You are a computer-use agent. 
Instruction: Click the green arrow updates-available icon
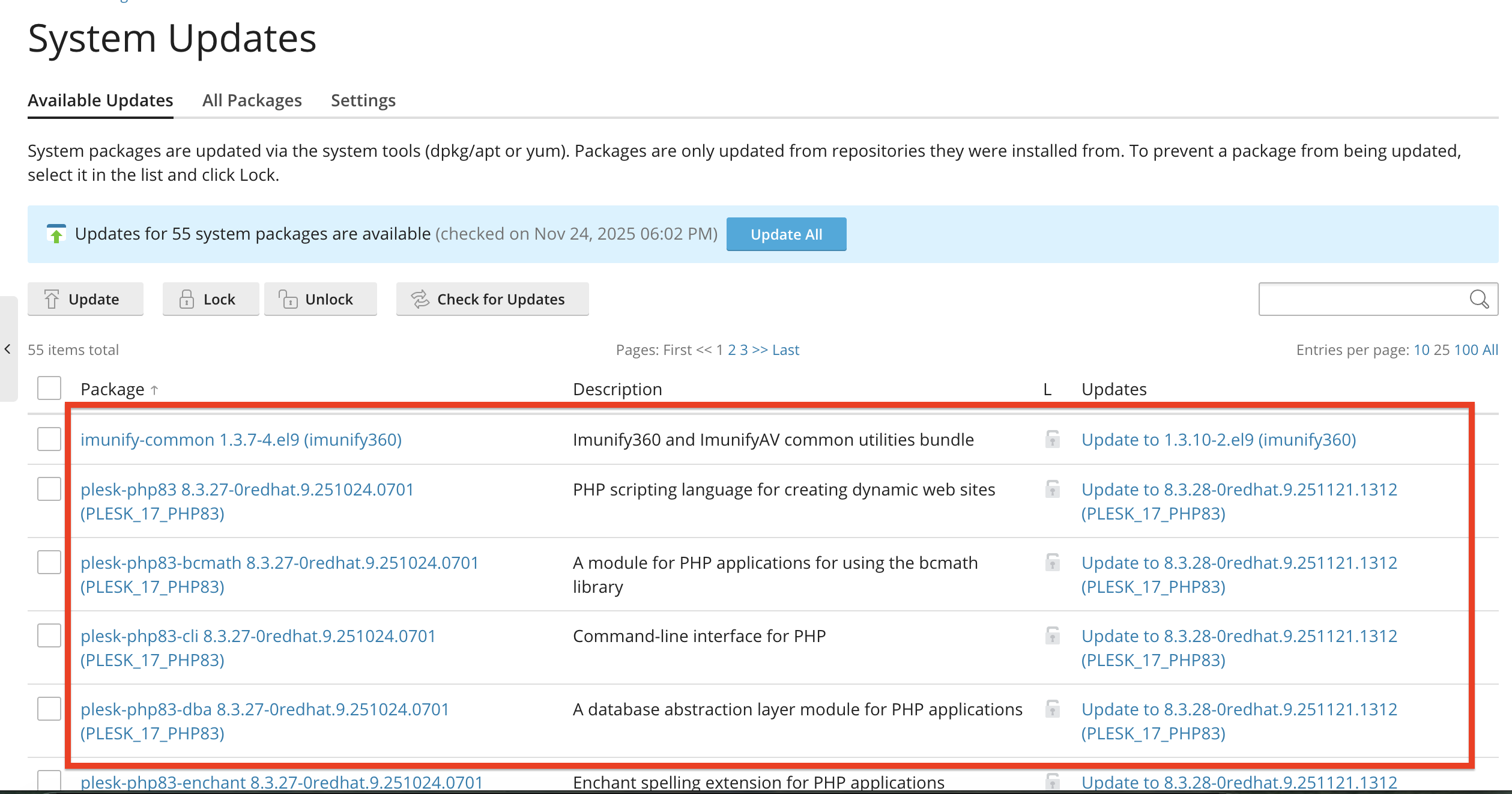56,234
